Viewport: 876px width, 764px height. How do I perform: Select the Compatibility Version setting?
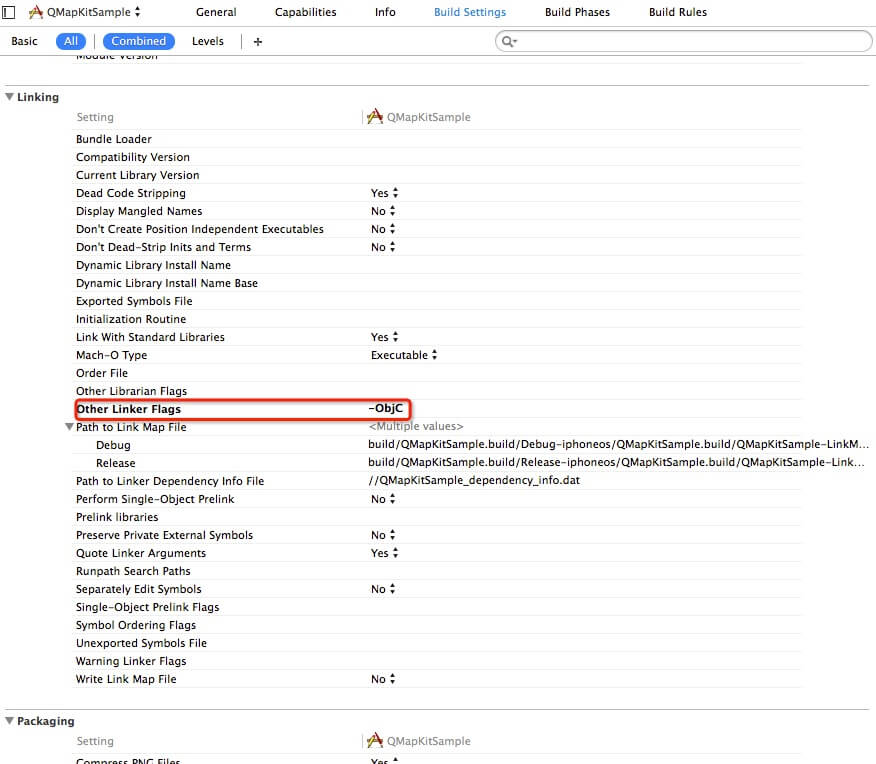[133, 157]
